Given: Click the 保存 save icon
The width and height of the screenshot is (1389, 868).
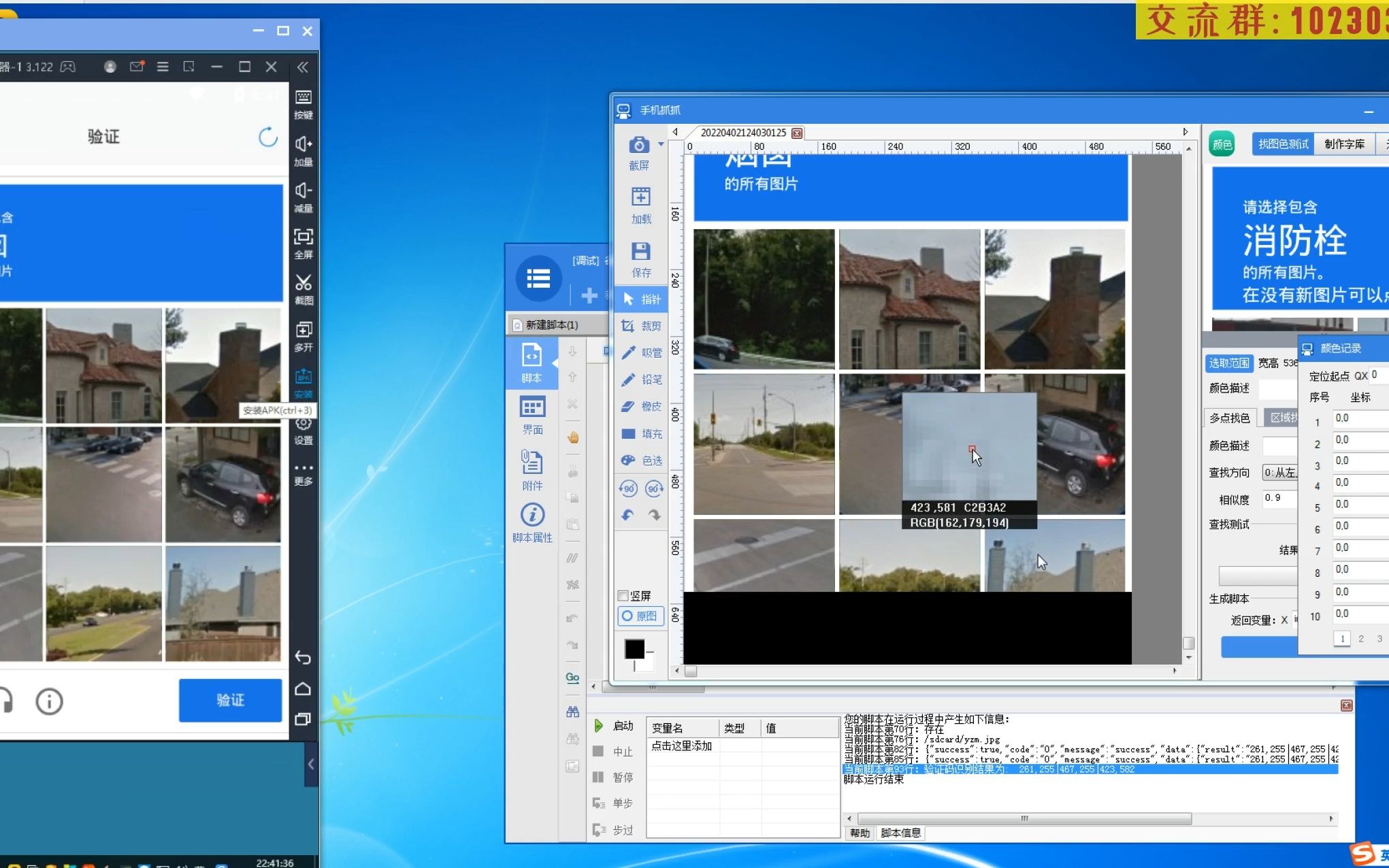Looking at the screenshot, I should click(x=640, y=251).
